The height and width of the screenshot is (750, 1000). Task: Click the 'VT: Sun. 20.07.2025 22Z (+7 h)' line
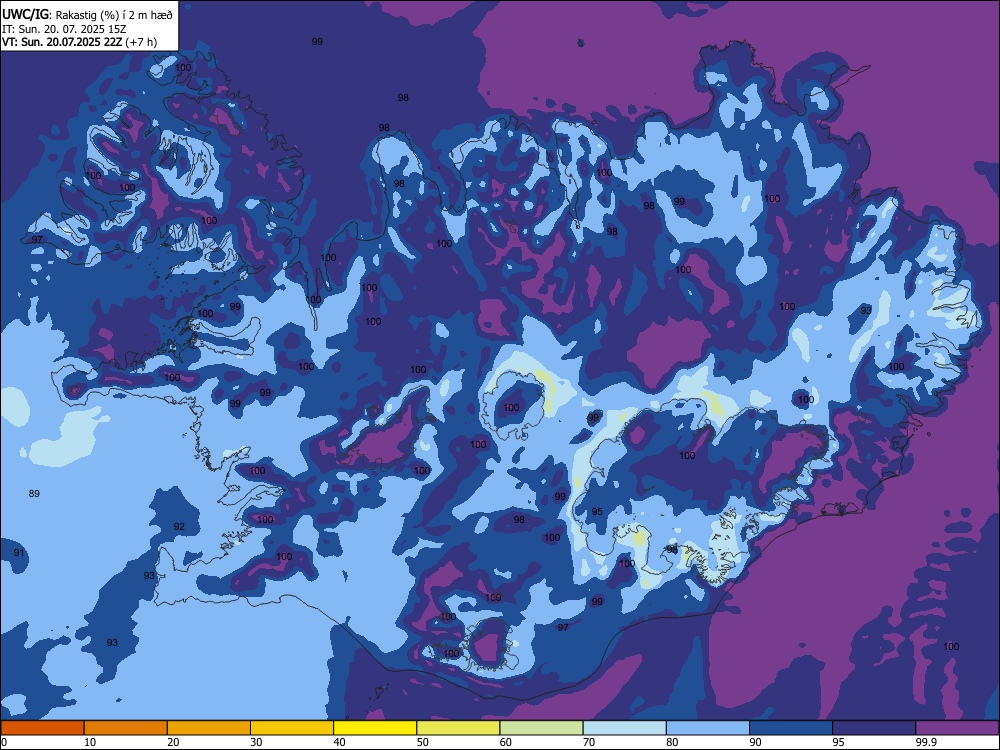coord(79,42)
